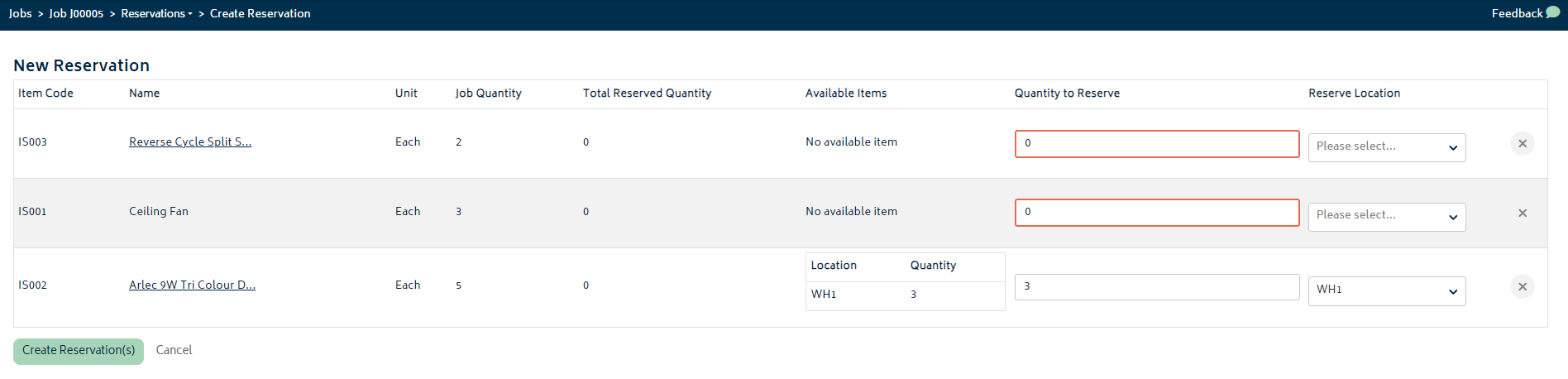
Task: Click the Ceiling Fan name text
Action: (159, 211)
